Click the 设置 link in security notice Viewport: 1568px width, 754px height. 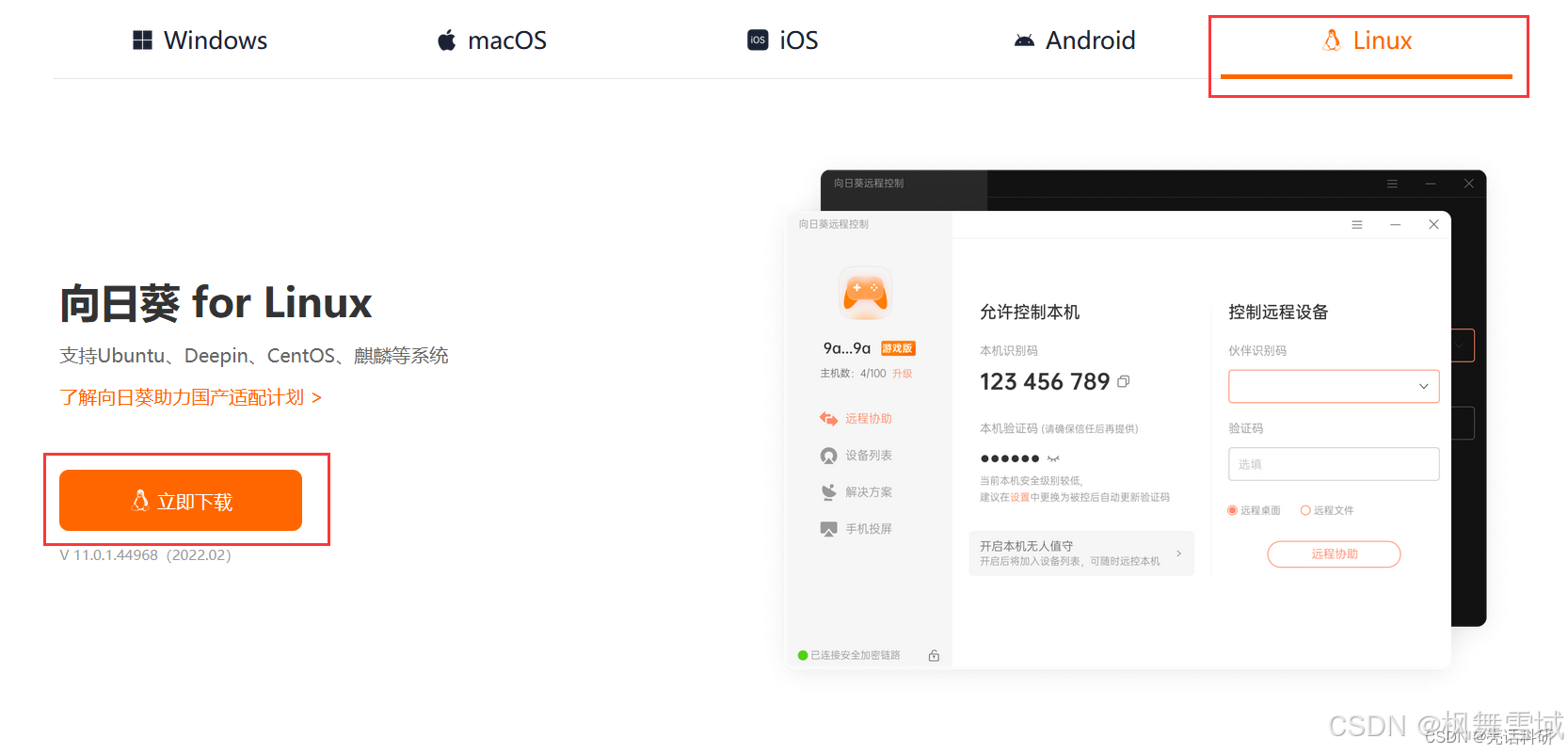point(1019,497)
